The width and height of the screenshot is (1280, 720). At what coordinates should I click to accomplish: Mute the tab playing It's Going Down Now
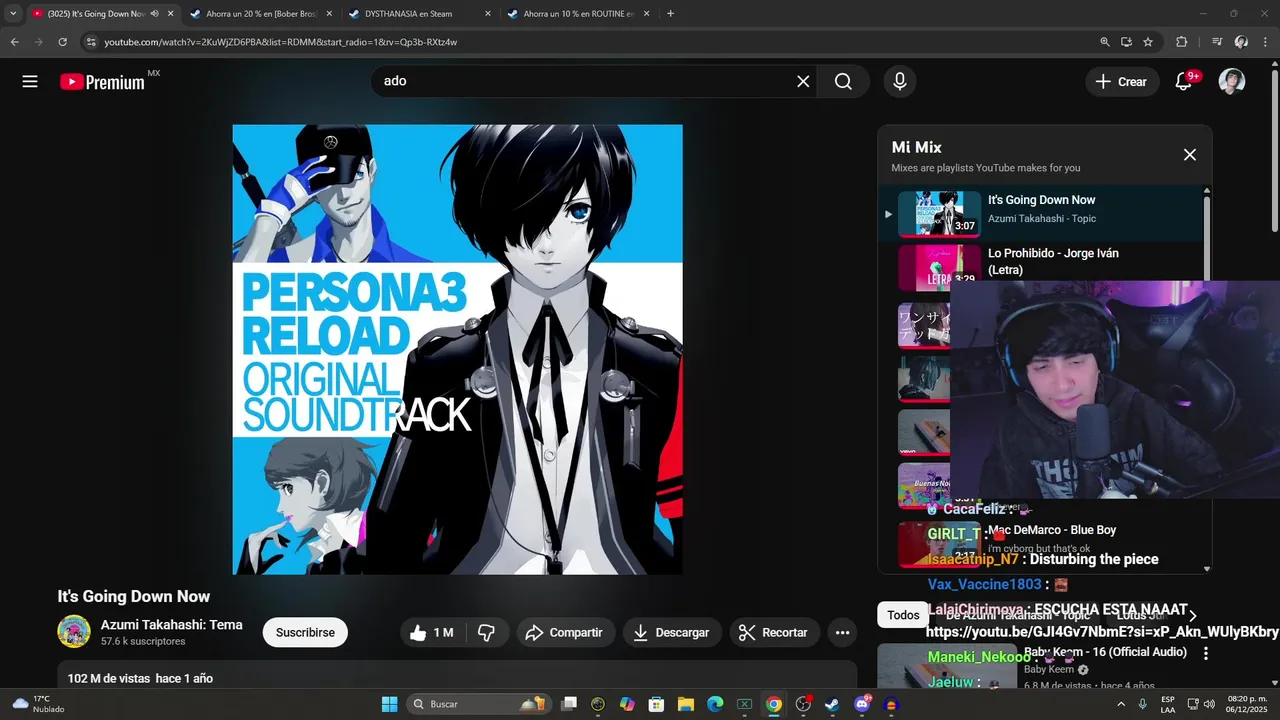(155, 14)
